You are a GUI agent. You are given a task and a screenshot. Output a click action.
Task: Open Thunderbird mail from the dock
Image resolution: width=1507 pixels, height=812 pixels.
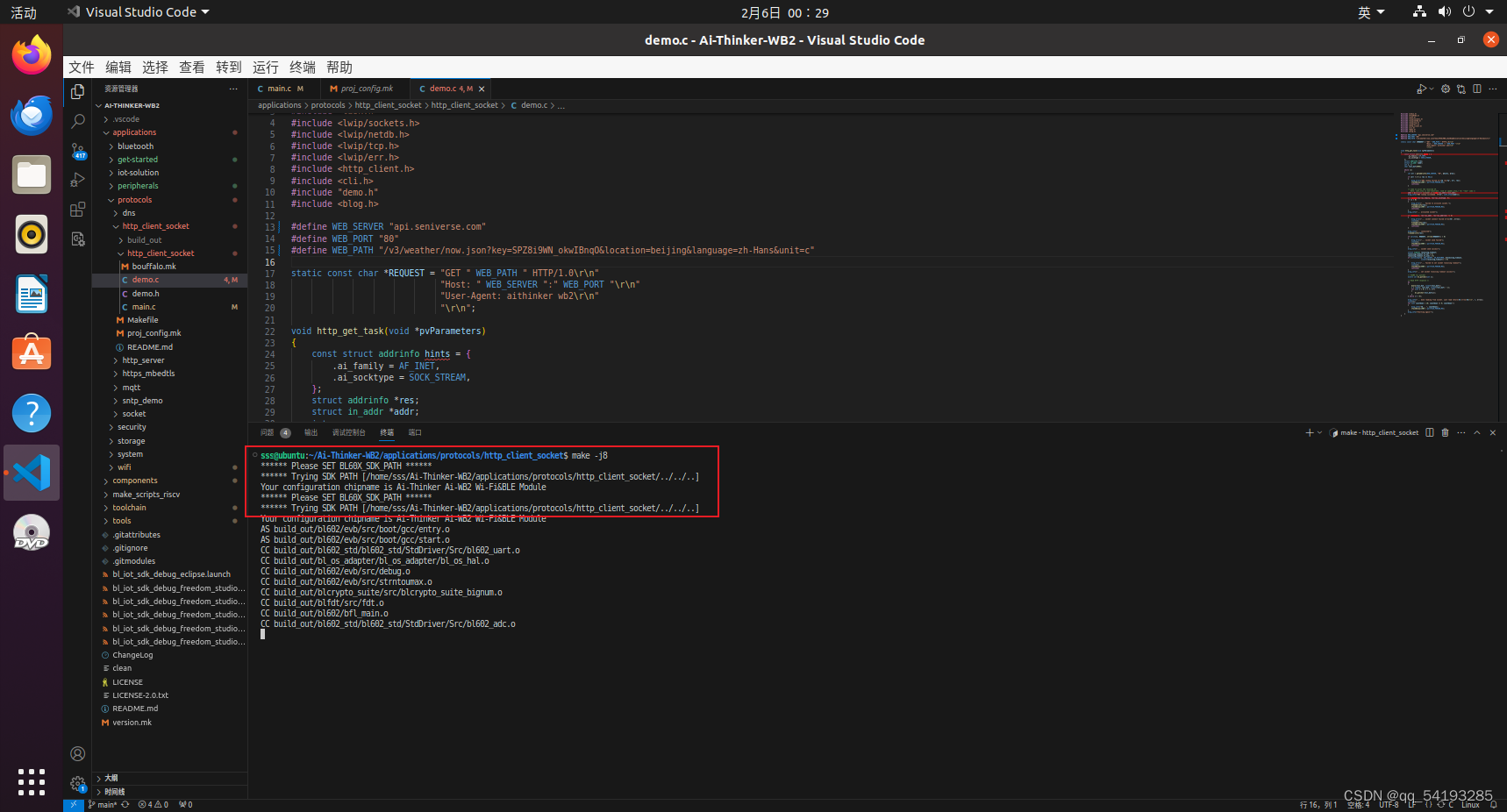click(x=32, y=115)
